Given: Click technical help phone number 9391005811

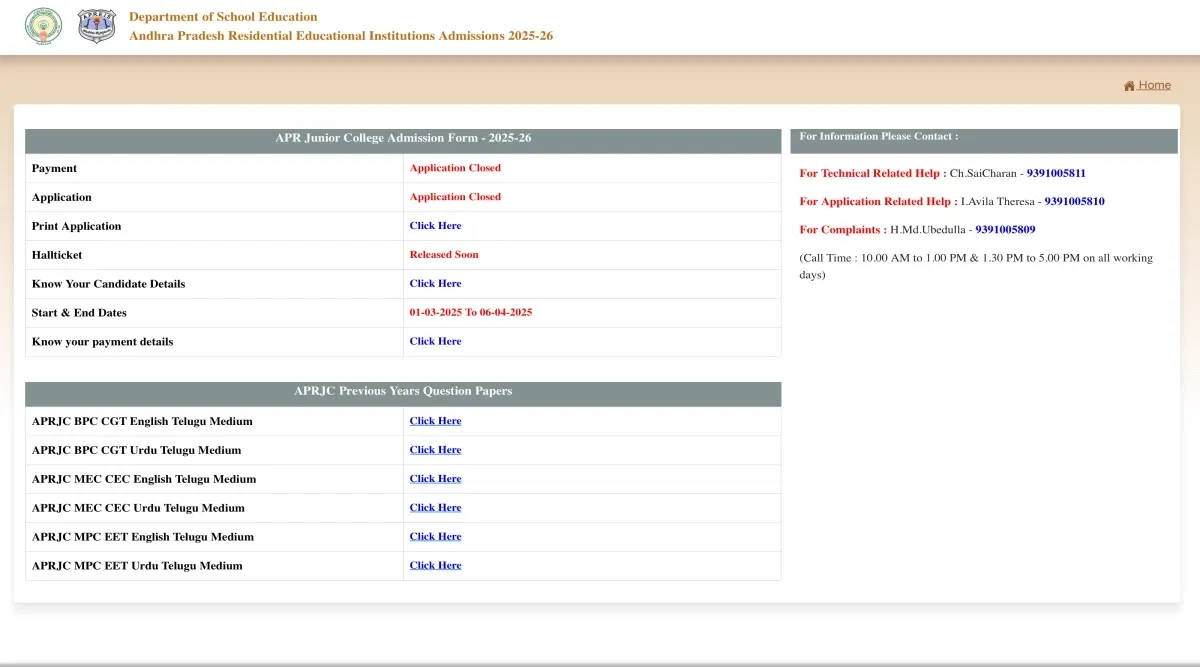Looking at the screenshot, I should (x=1055, y=174).
